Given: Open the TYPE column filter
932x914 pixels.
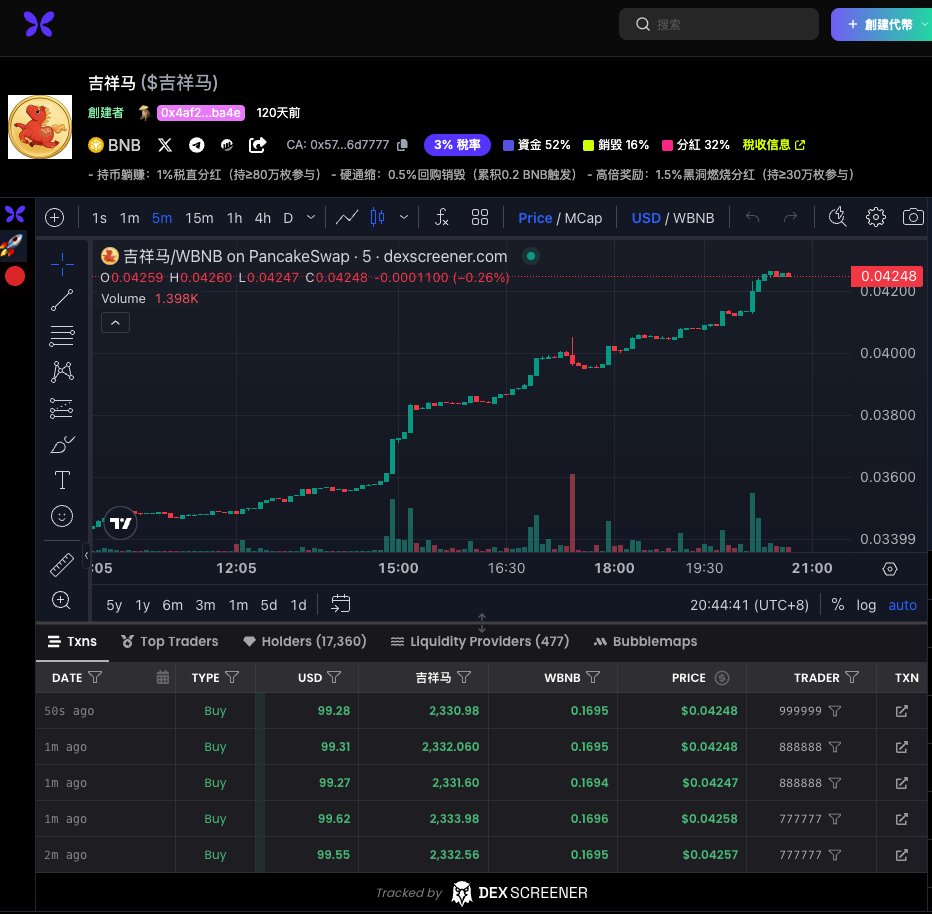Looking at the screenshot, I should [232, 677].
